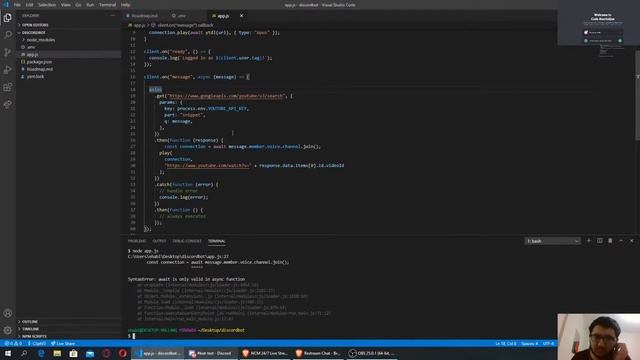Open the Manage gear icon
The image size is (640, 360).
coord(7,330)
